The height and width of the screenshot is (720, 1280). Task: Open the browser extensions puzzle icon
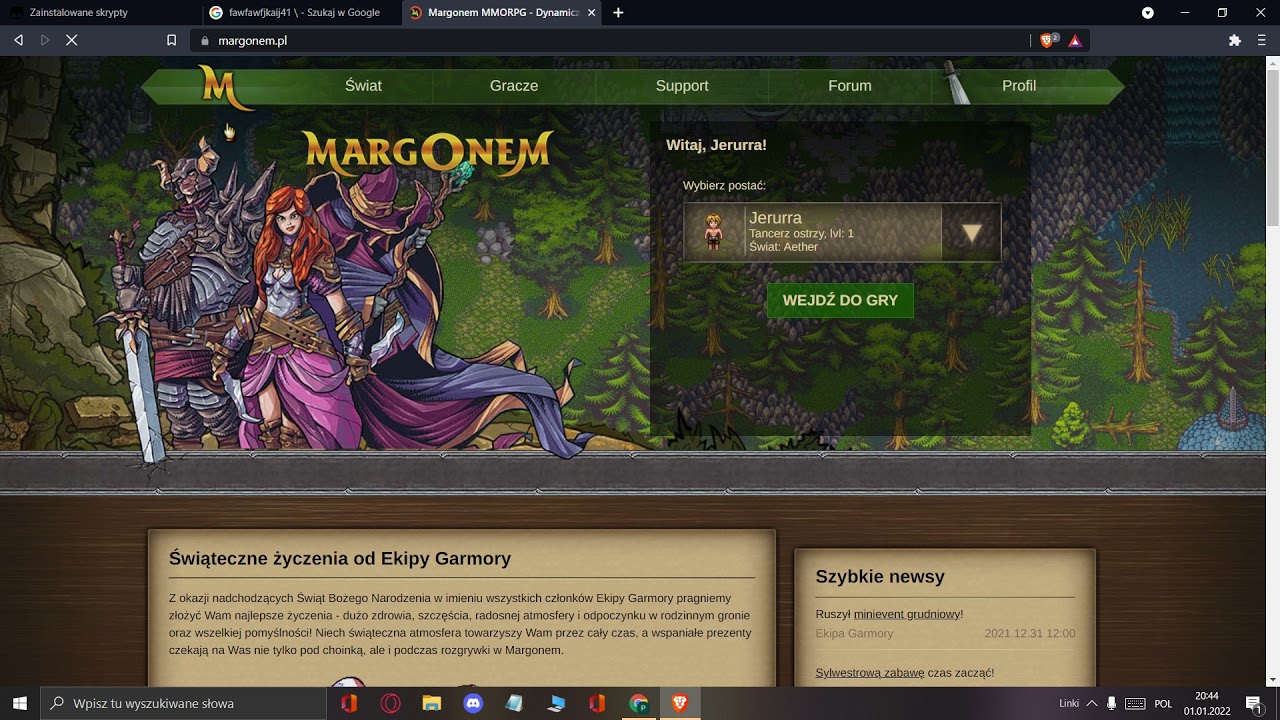click(1234, 41)
